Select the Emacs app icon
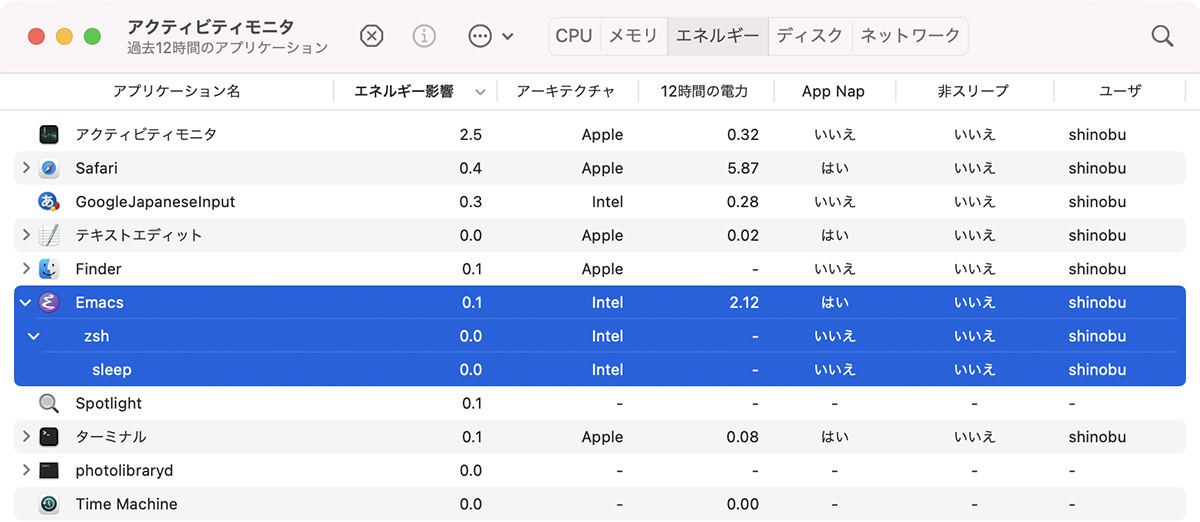 (x=49, y=302)
